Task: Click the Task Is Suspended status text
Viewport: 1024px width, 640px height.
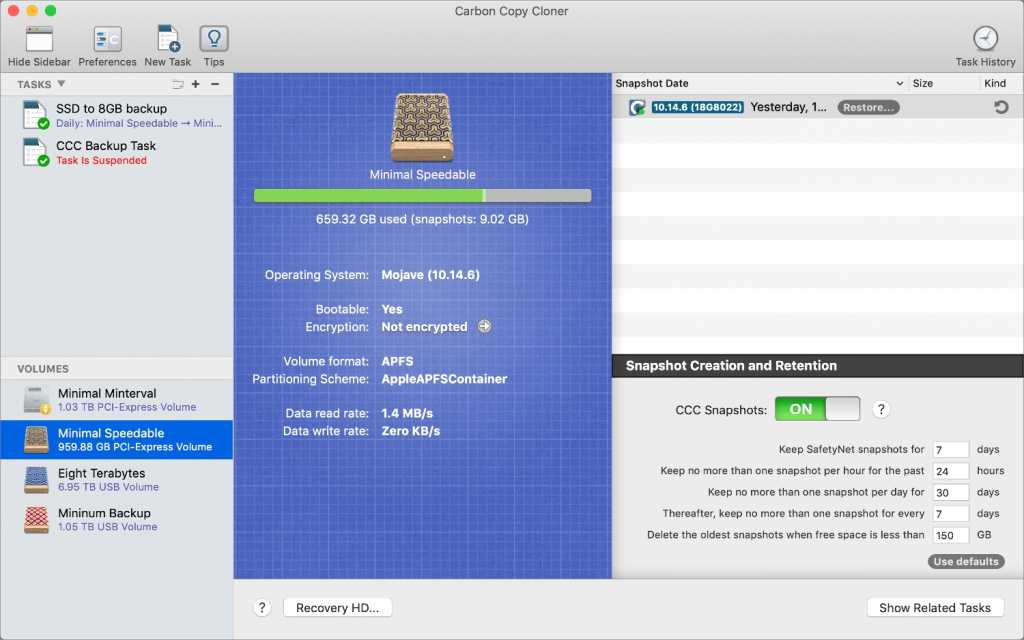Action: point(101,161)
